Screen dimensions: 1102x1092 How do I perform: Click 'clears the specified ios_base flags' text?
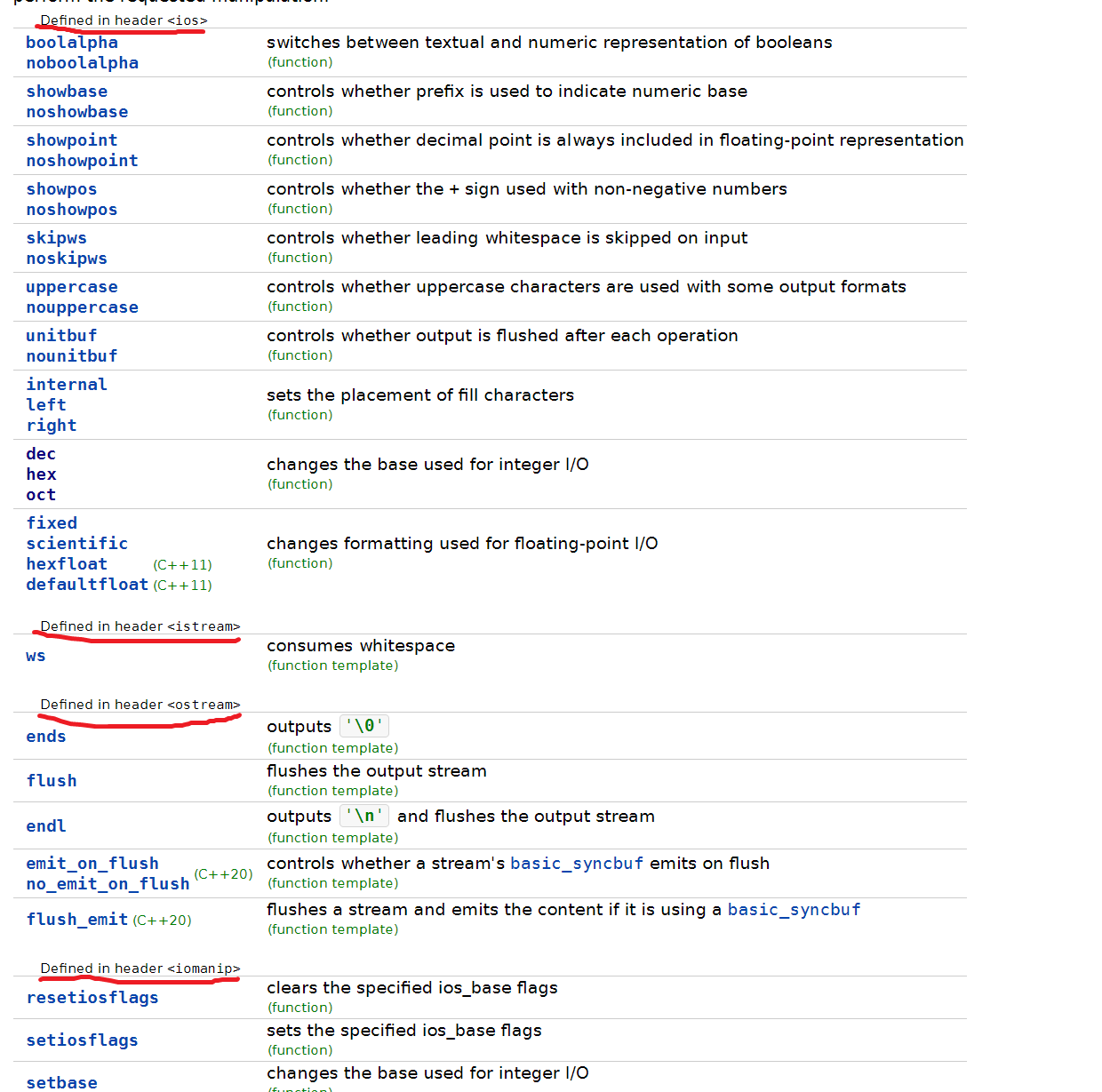(x=412, y=988)
